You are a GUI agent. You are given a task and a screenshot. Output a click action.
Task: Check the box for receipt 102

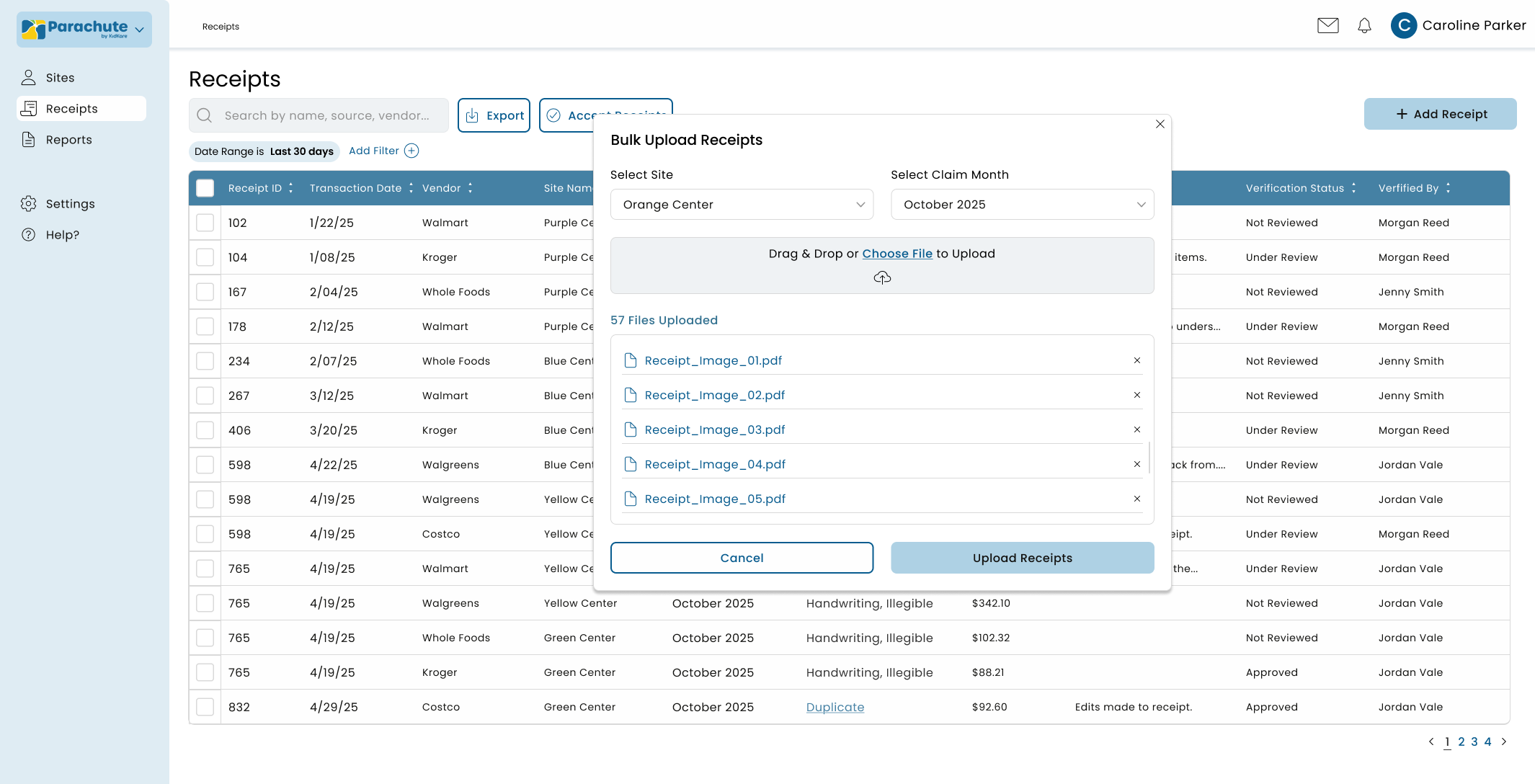click(205, 223)
